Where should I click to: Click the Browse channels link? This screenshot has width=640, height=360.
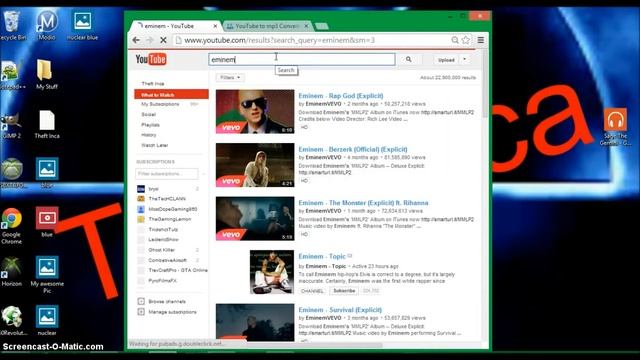[167, 301]
